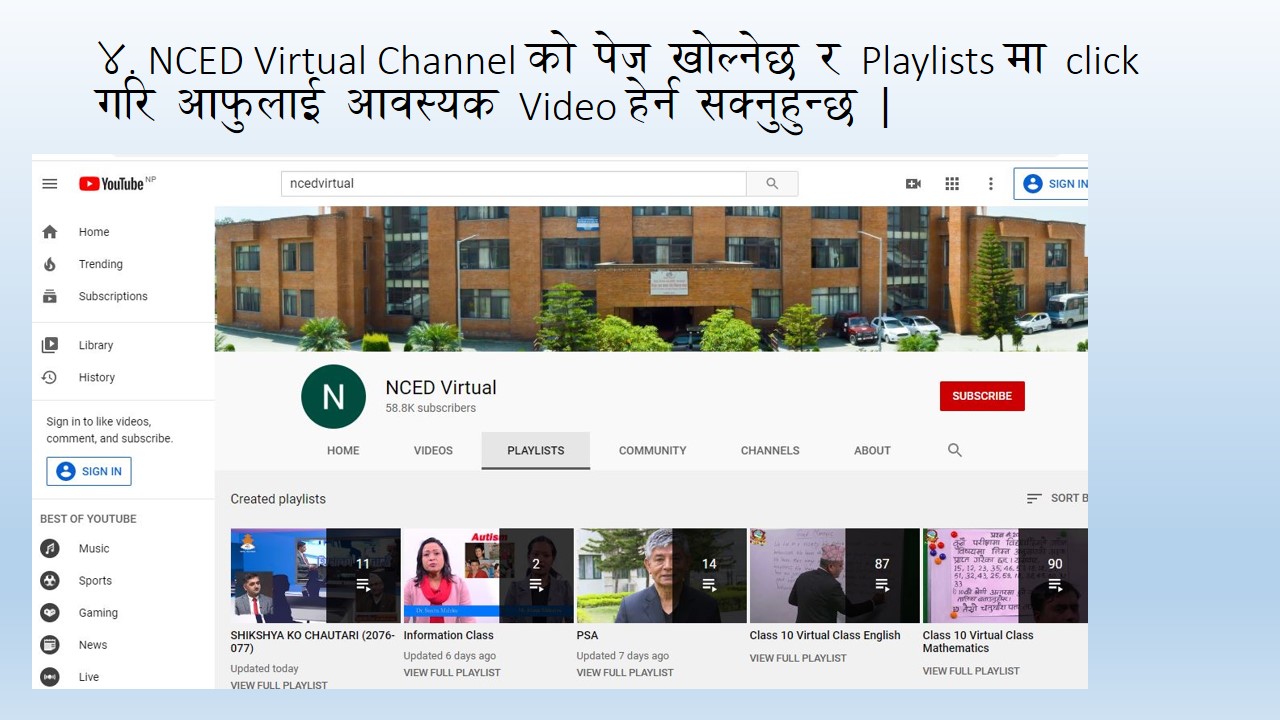The image size is (1280, 720).
Task: Open Class 10 Virtual Class English thumbnail
Action: tap(834, 576)
